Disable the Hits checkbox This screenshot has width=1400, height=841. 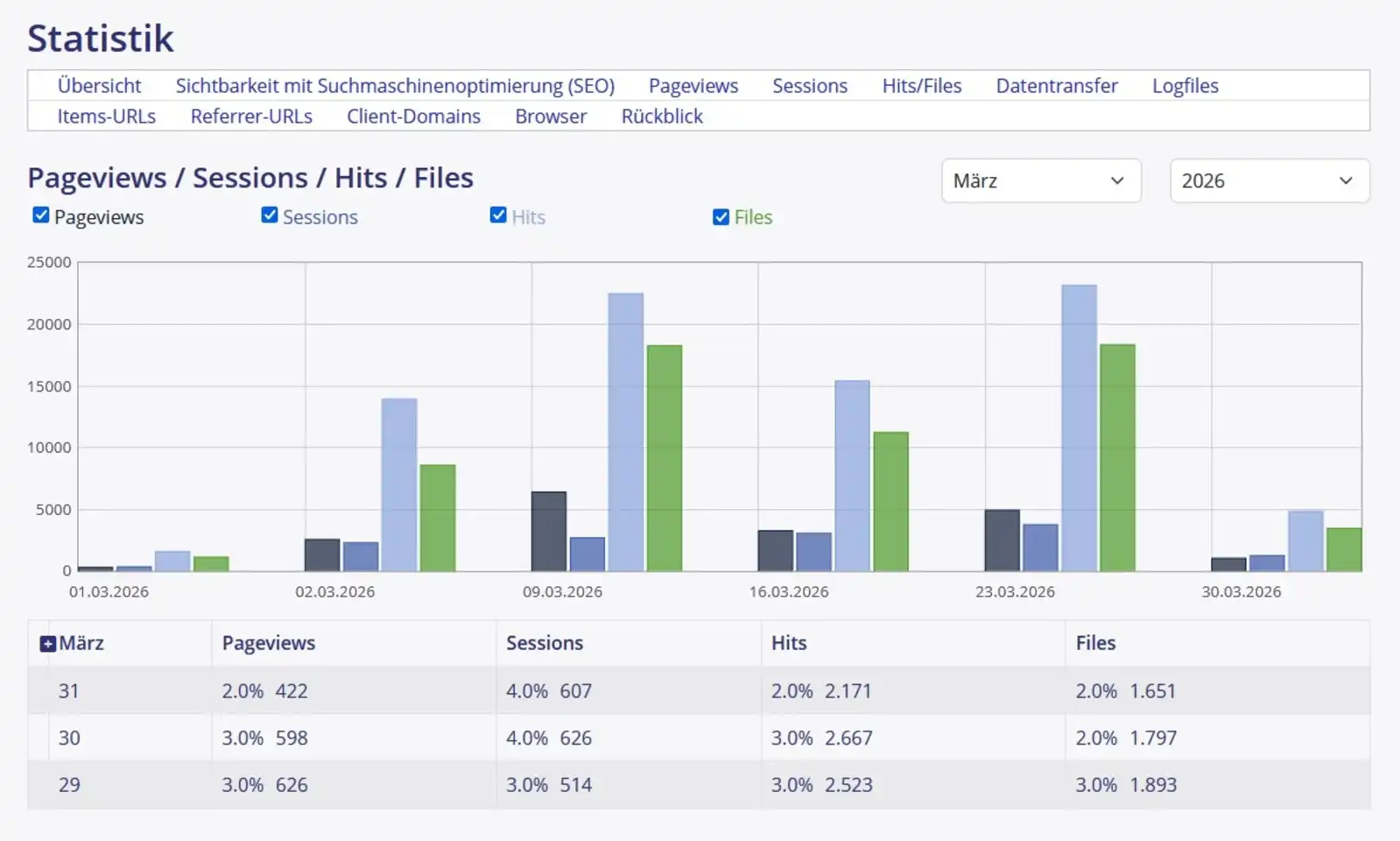point(498,216)
